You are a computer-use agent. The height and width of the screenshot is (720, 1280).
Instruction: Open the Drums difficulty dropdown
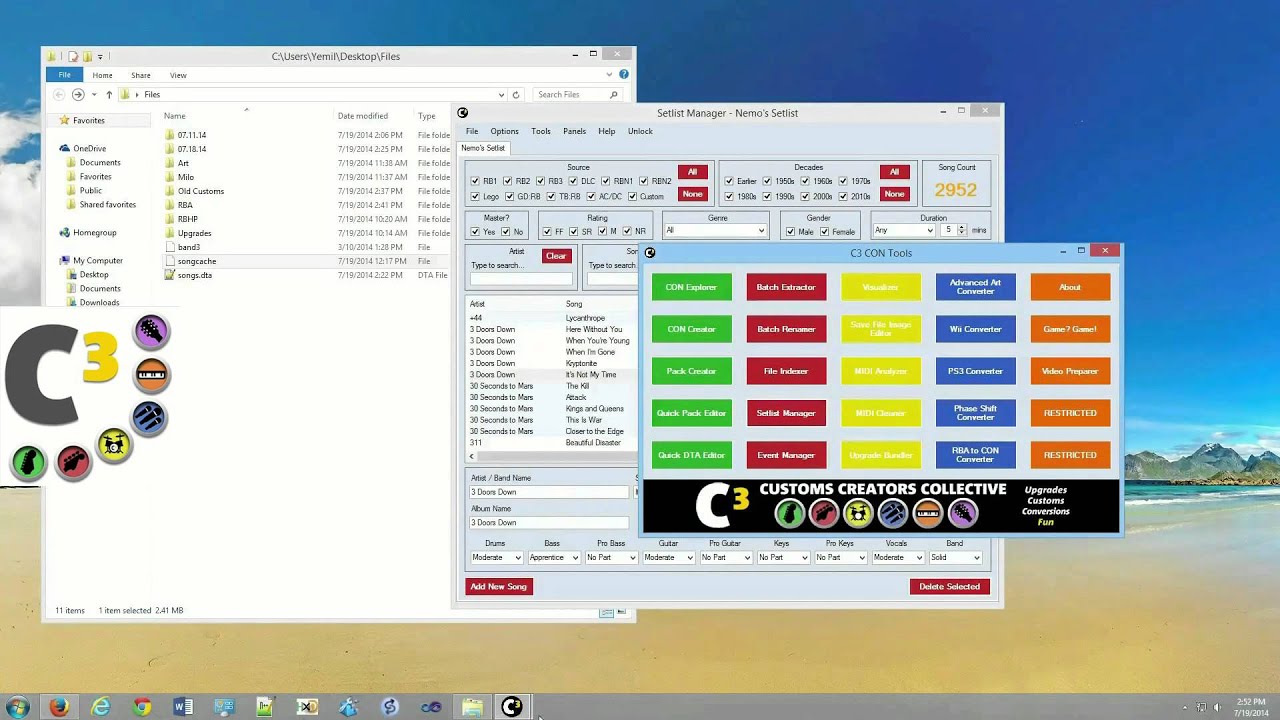coord(496,557)
